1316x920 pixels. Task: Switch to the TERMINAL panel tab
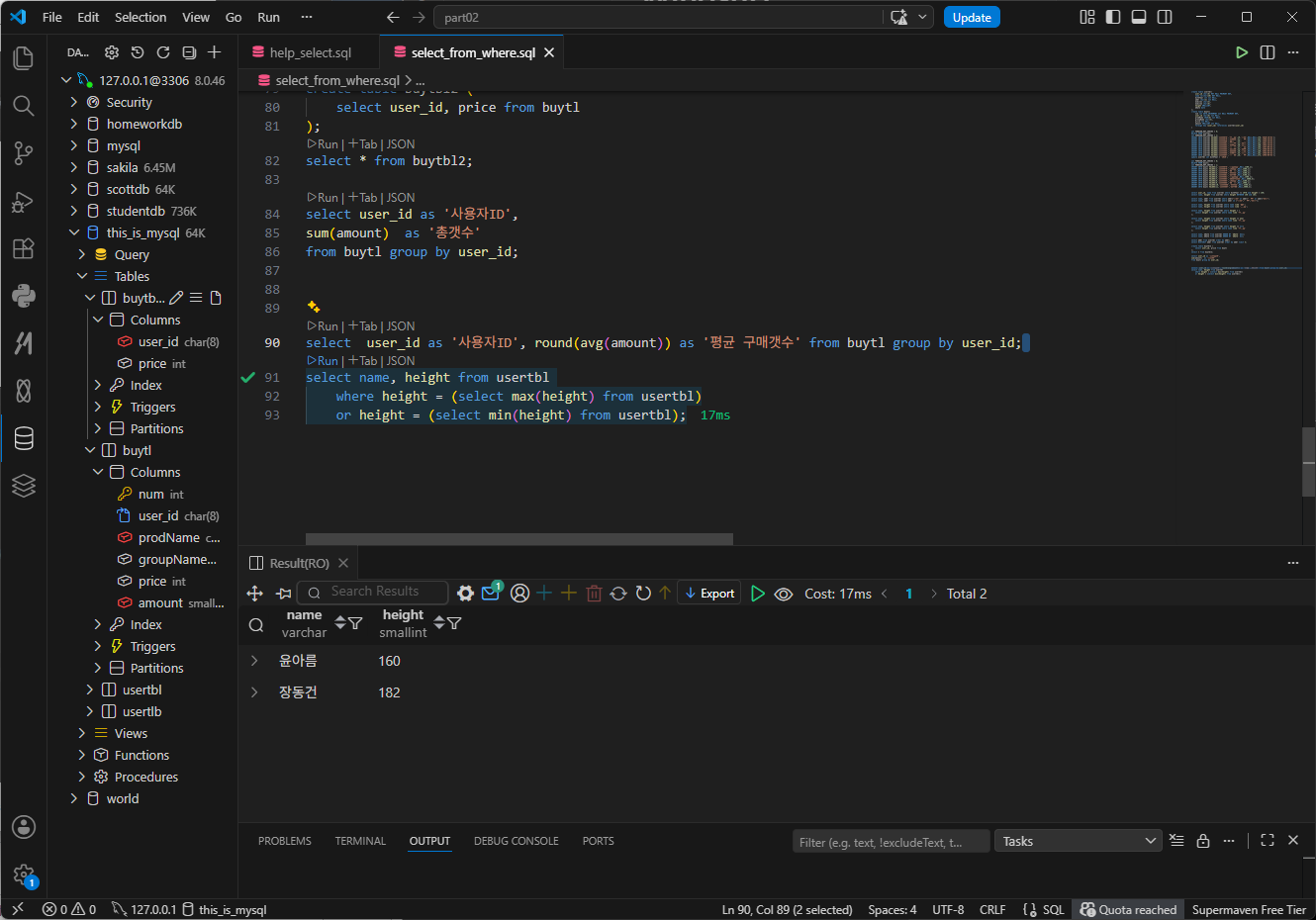tap(360, 841)
